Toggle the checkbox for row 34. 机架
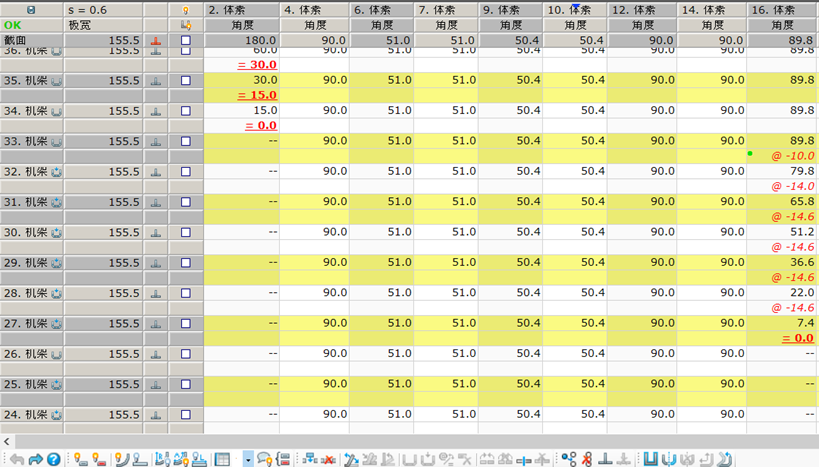 [186, 111]
